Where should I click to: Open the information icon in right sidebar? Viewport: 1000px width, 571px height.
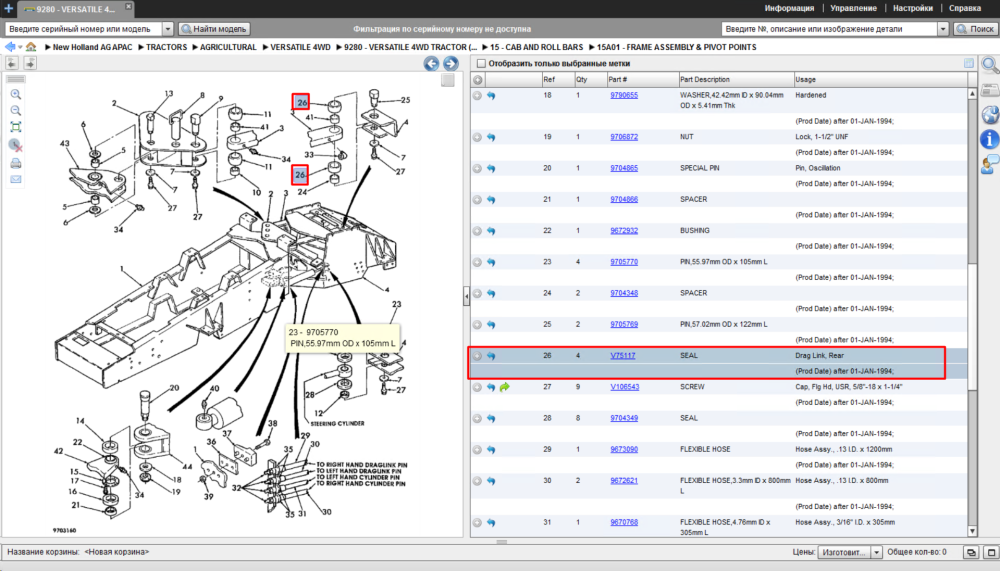pos(990,139)
